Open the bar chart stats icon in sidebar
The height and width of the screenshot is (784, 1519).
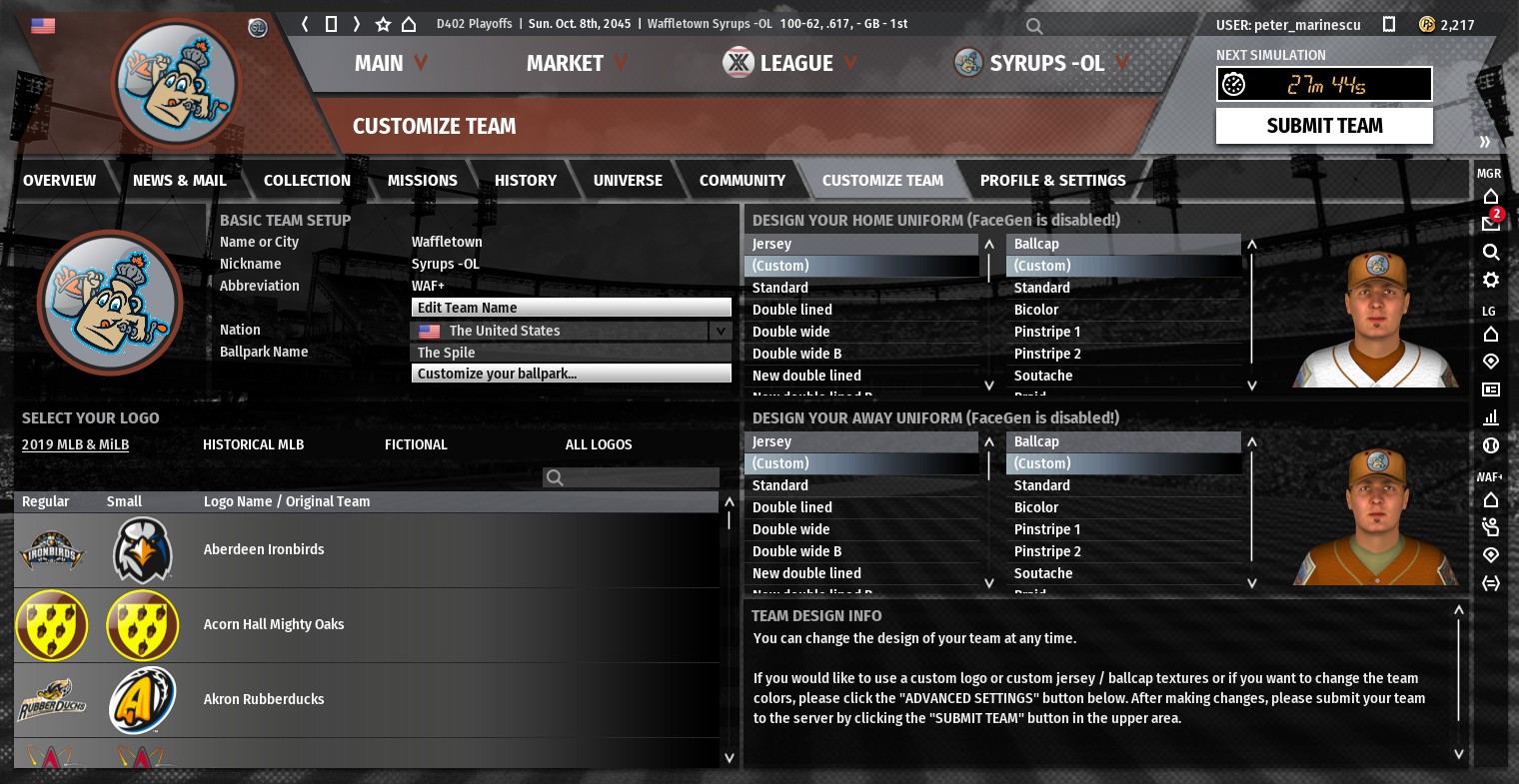click(1490, 417)
